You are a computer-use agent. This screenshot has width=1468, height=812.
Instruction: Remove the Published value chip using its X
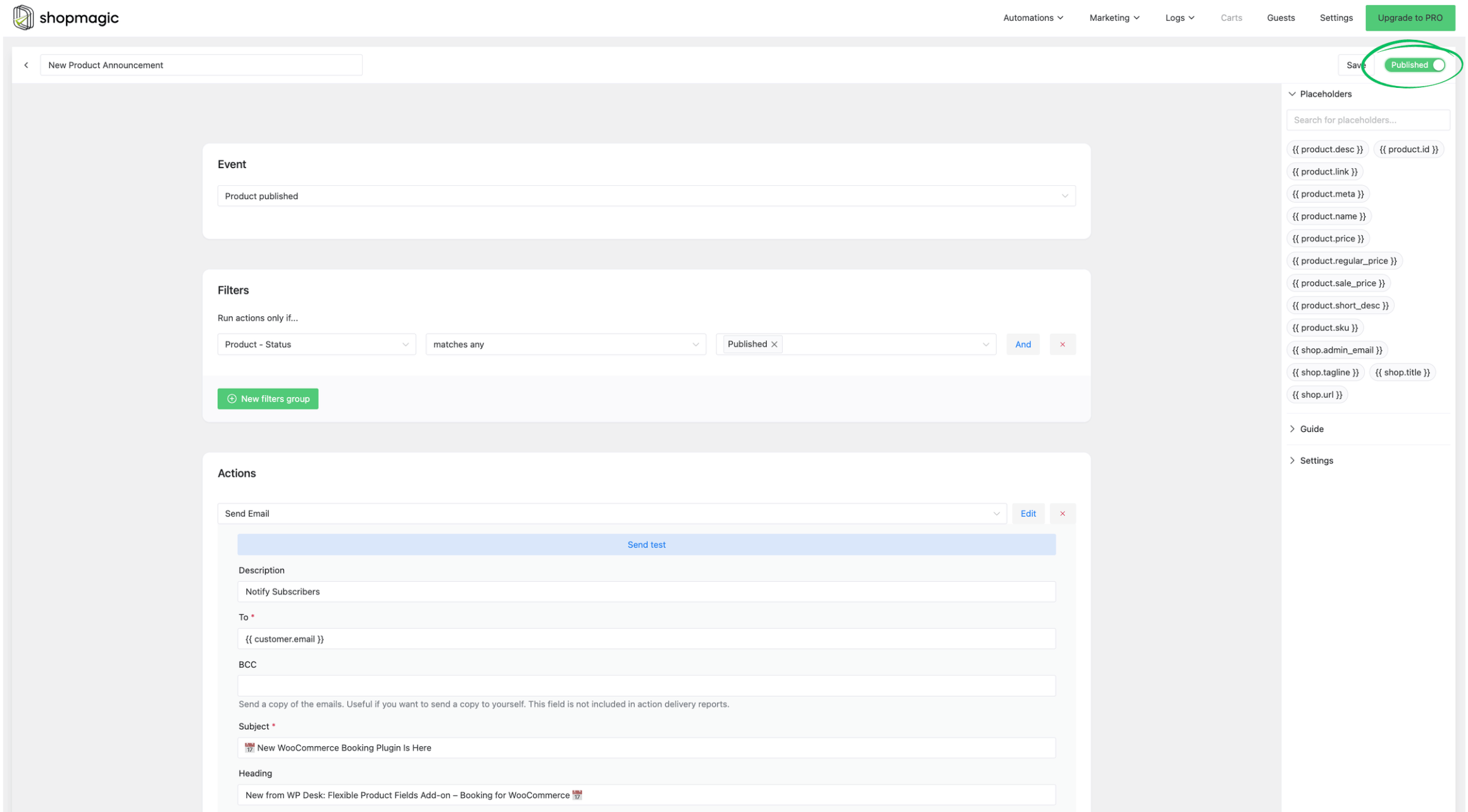(x=774, y=344)
